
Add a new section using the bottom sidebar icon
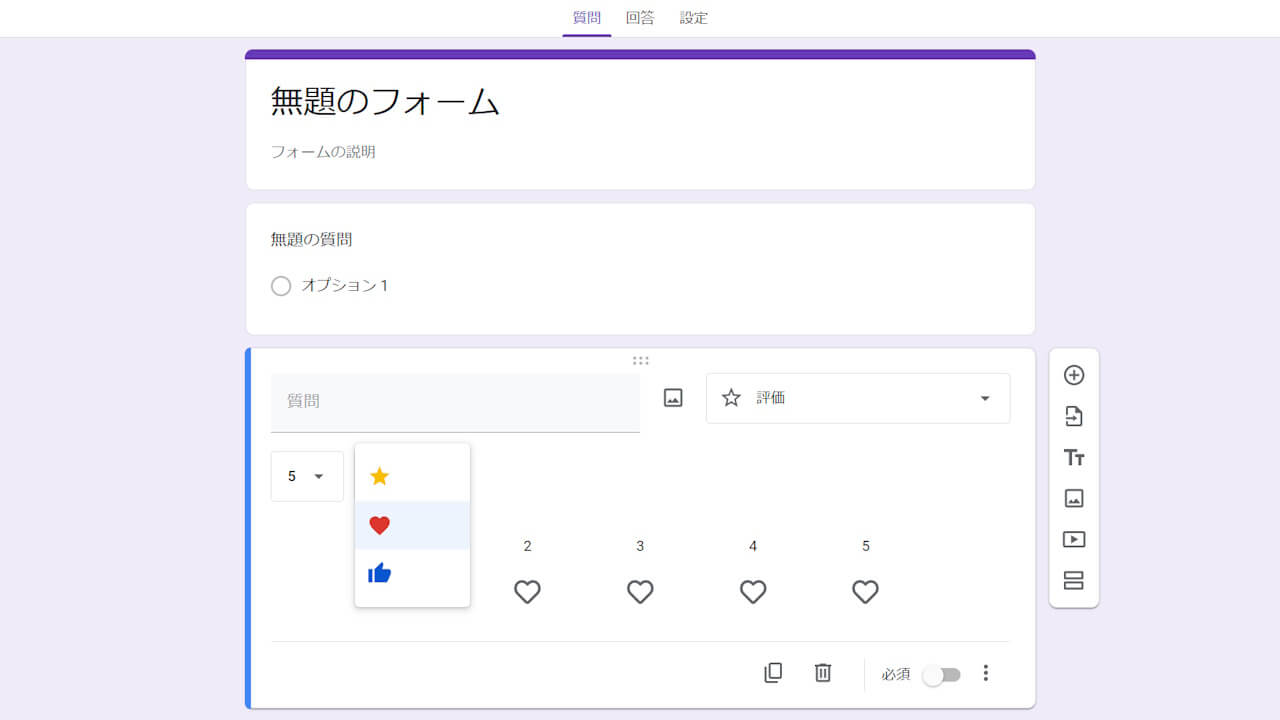pyautogui.click(x=1073, y=580)
